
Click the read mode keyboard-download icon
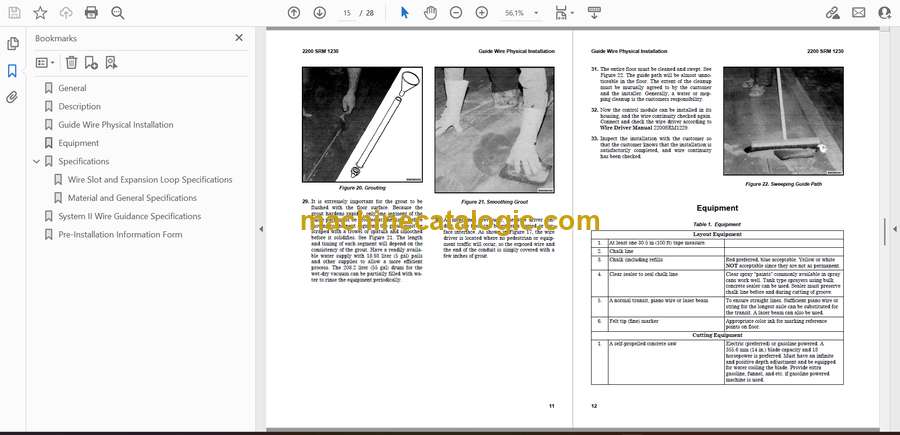pyautogui.click(x=594, y=13)
